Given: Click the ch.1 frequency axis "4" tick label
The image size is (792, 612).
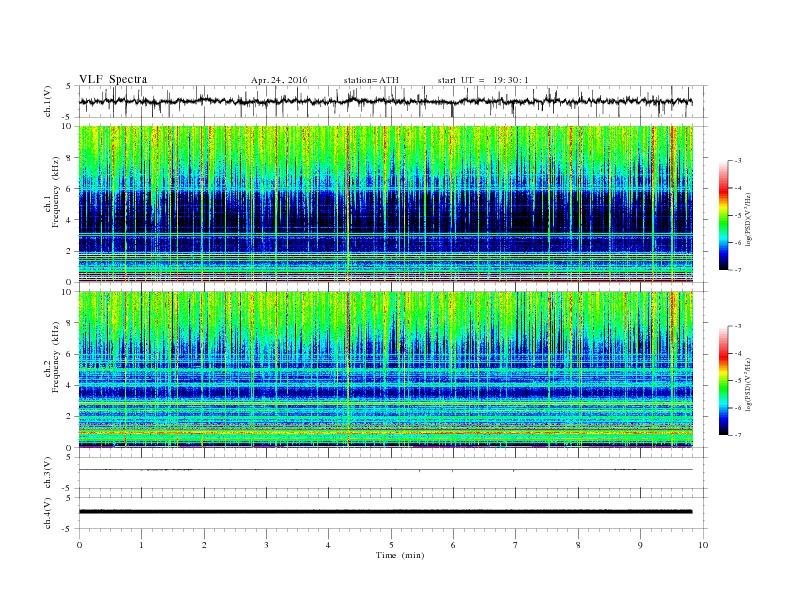Looking at the screenshot, I should click(70, 220).
